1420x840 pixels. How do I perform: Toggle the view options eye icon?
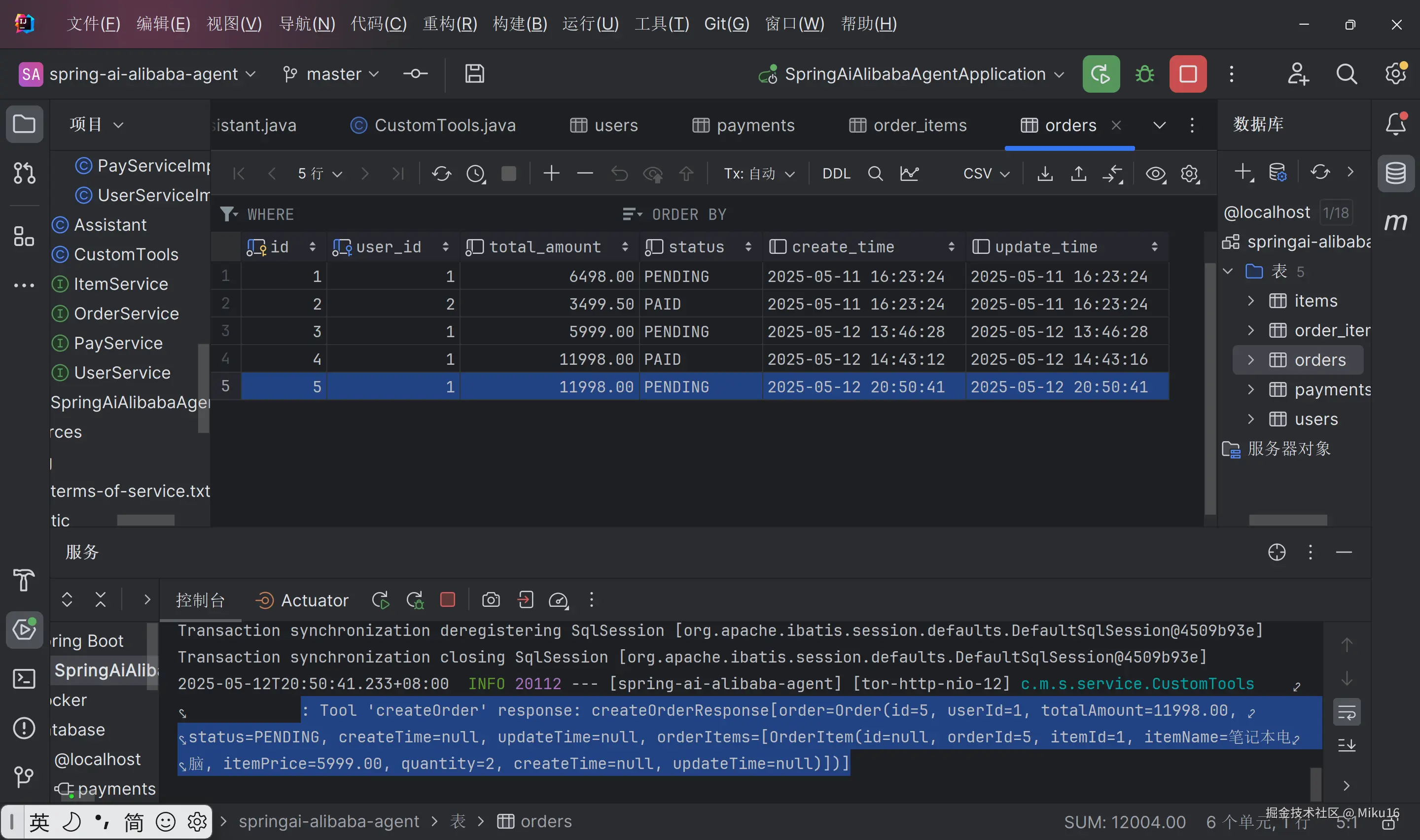click(x=1155, y=173)
